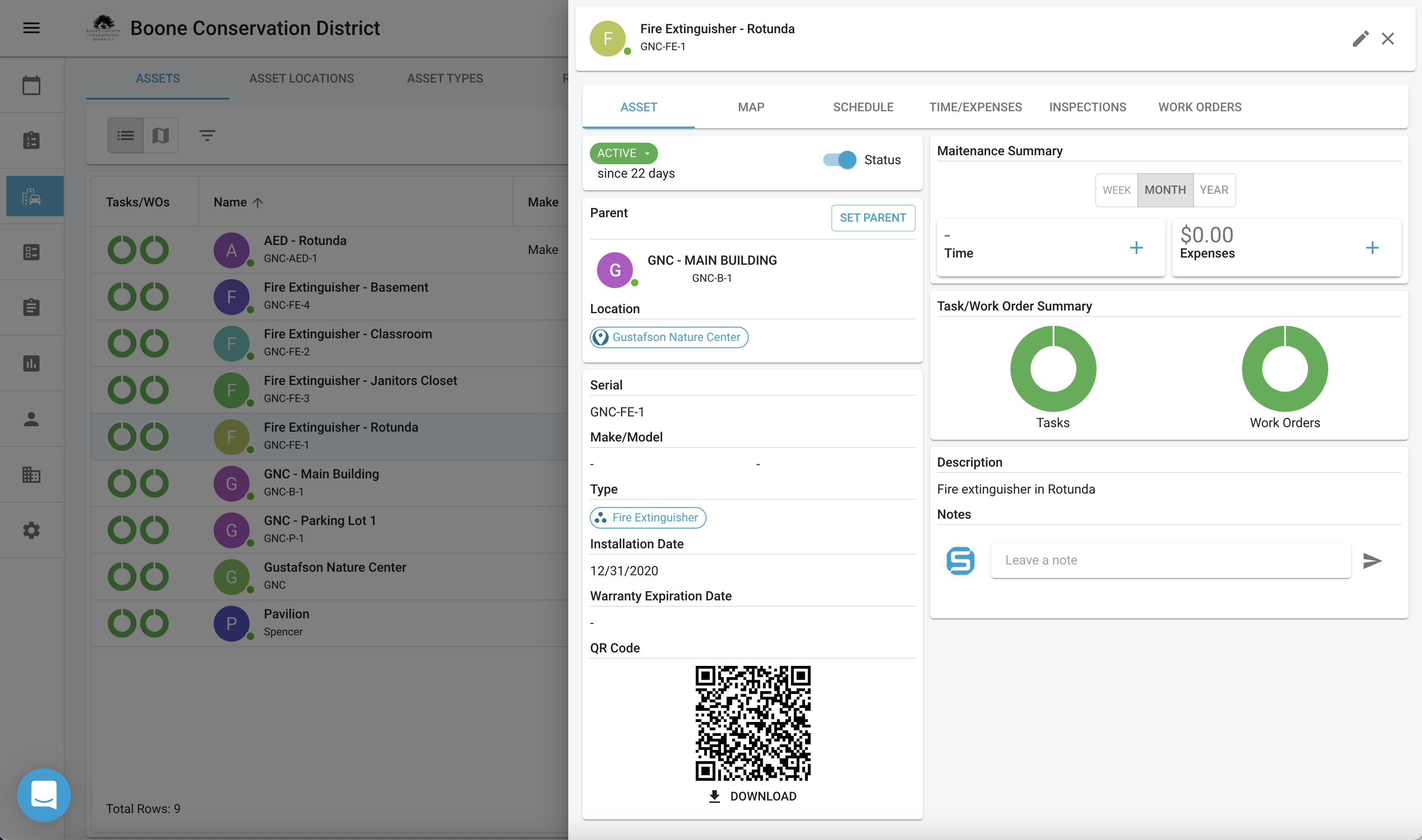
Task: Select WEEK in maintenance summary range
Action: click(1116, 190)
